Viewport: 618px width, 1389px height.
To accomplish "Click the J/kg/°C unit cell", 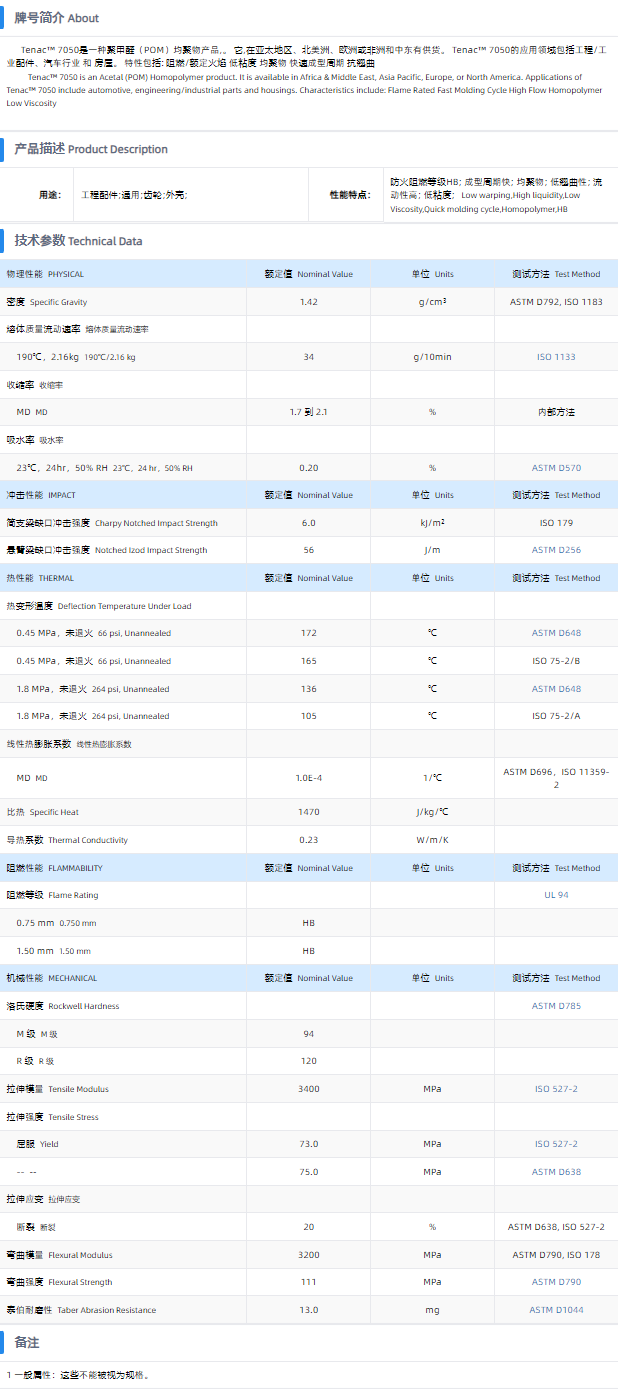I will tap(433, 812).
